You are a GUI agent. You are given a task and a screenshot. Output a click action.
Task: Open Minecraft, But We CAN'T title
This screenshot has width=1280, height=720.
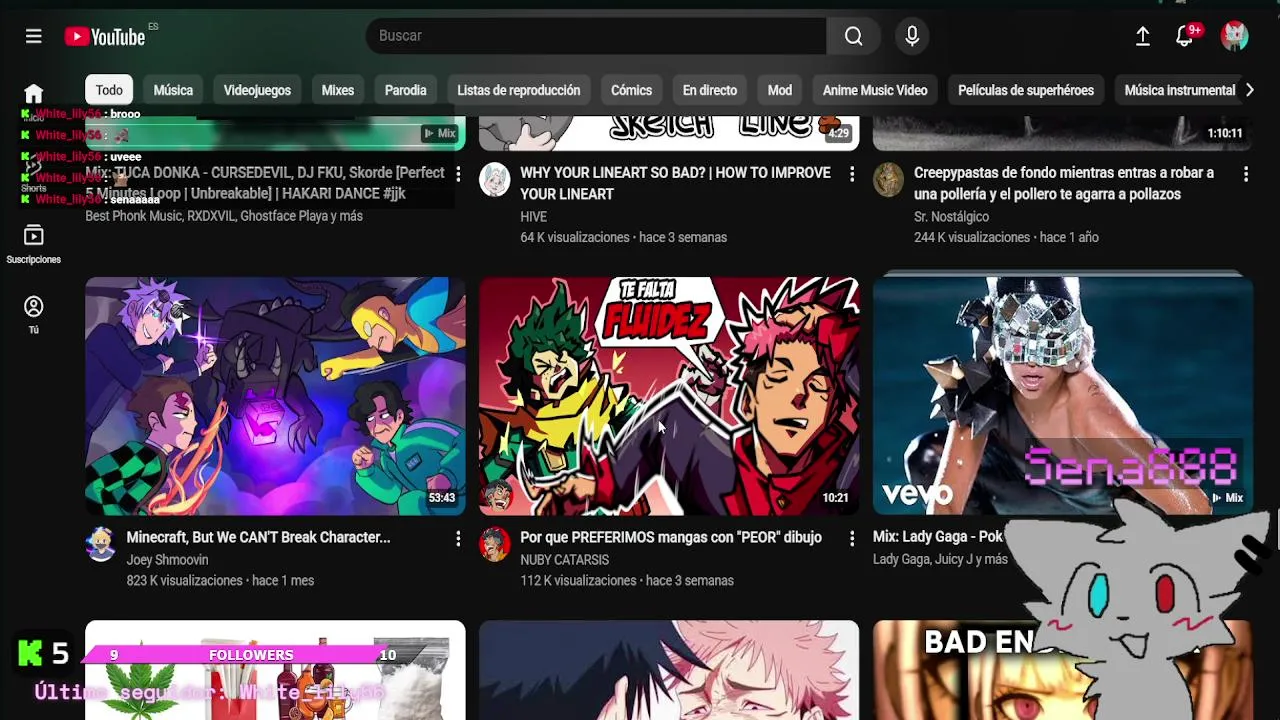click(258, 538)
